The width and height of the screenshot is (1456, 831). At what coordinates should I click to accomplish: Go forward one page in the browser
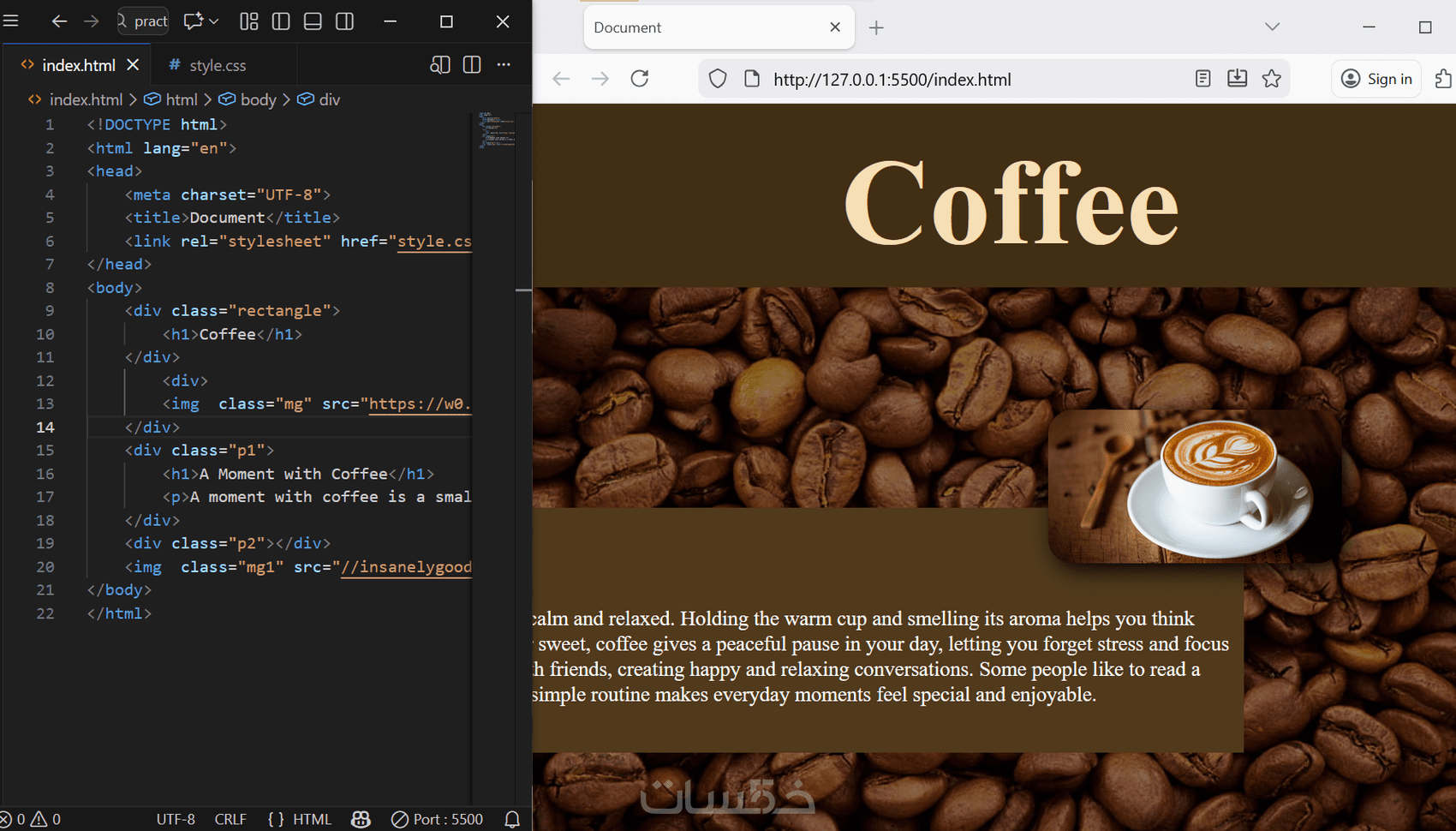600,79
